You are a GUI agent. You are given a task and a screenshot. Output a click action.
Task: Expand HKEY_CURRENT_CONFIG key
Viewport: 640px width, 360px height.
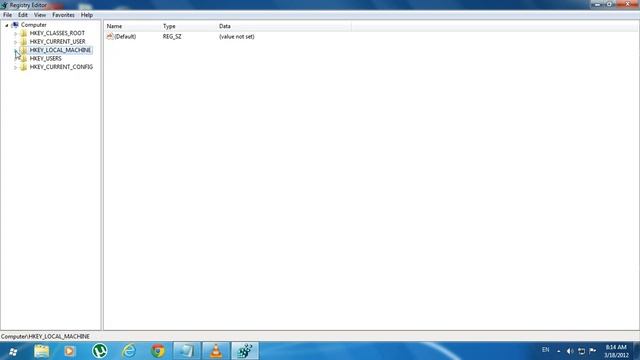(16, 67)
